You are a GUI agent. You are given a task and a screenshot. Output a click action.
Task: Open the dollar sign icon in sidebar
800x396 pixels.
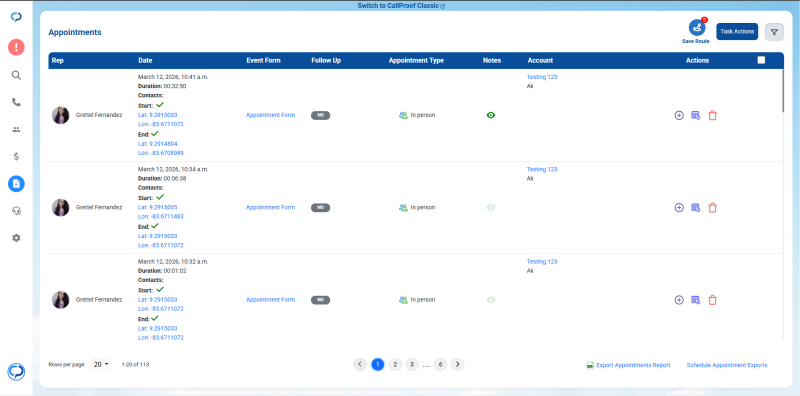point(16,157)
